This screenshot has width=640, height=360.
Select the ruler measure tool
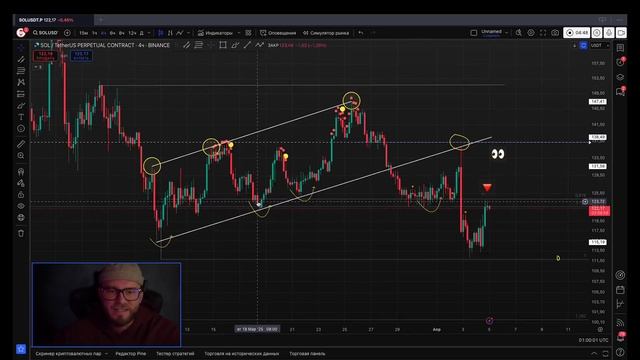click(x=21, y=144)
